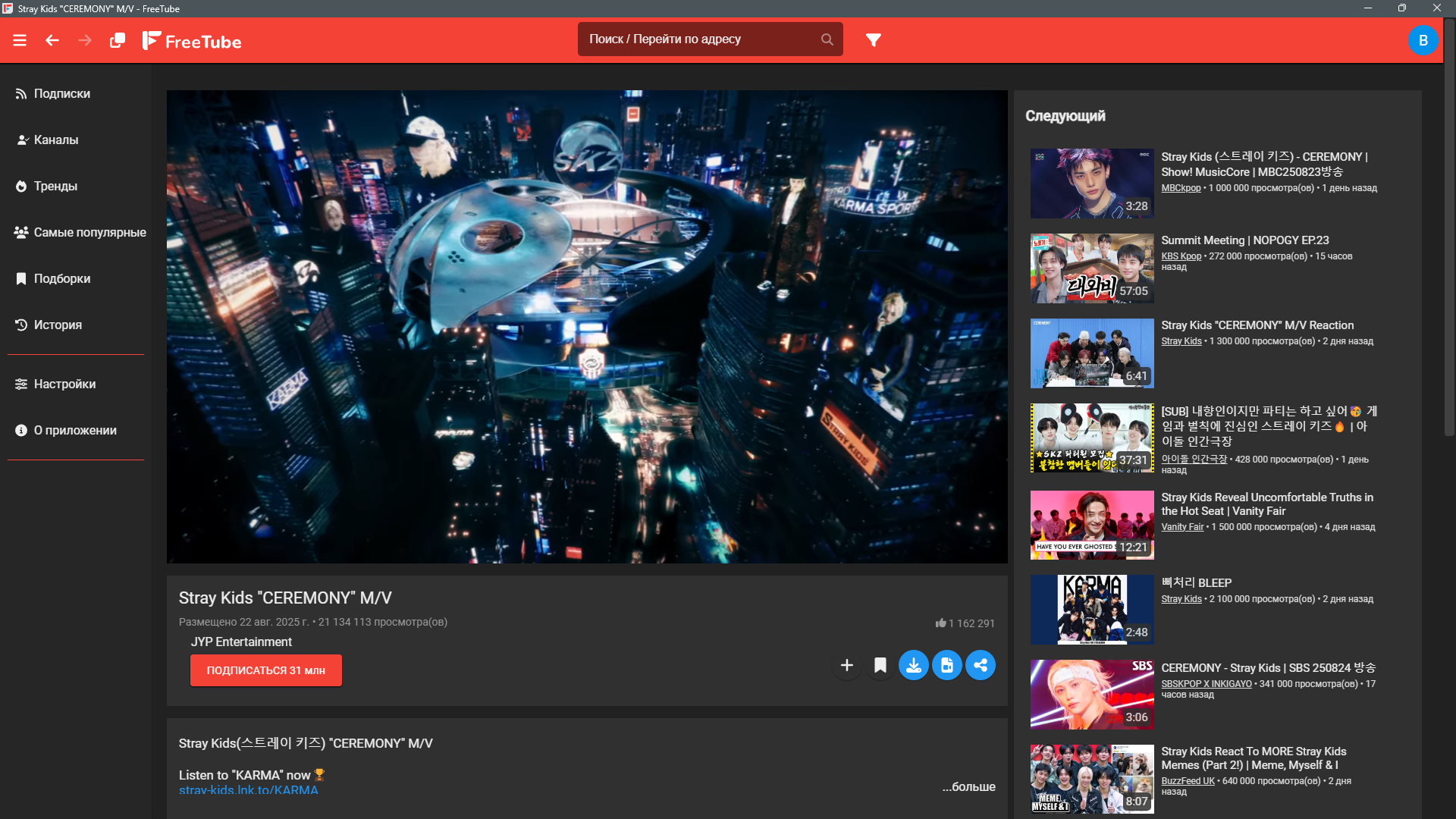Toggle the hamburger side menu
The width and height of the screenshot is (1456, 819).
click(x=20, y=40)
